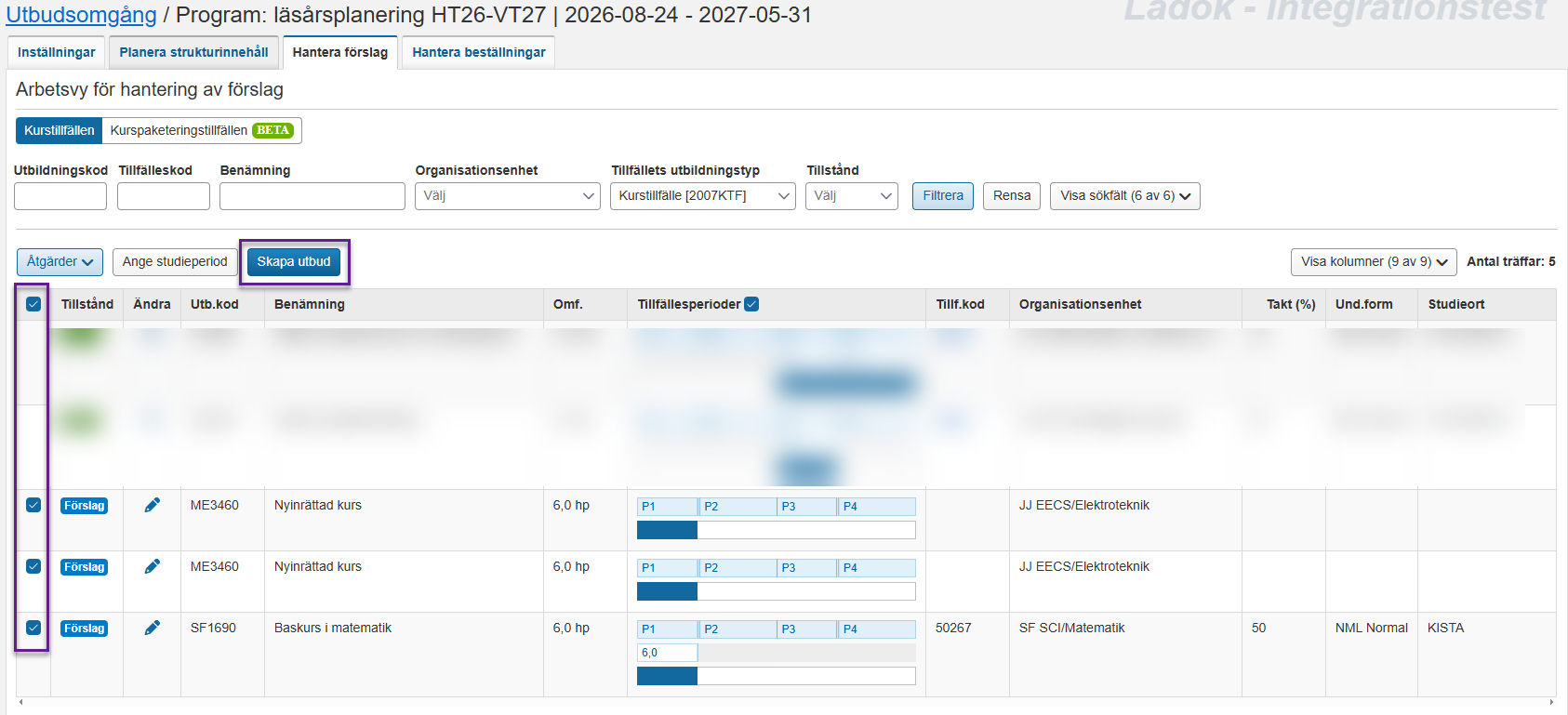The height and width of the screenshot is (715, 1568).
Task: Uncheck the Tillfällesperioder column checkbox
Action: click(751, 304)
